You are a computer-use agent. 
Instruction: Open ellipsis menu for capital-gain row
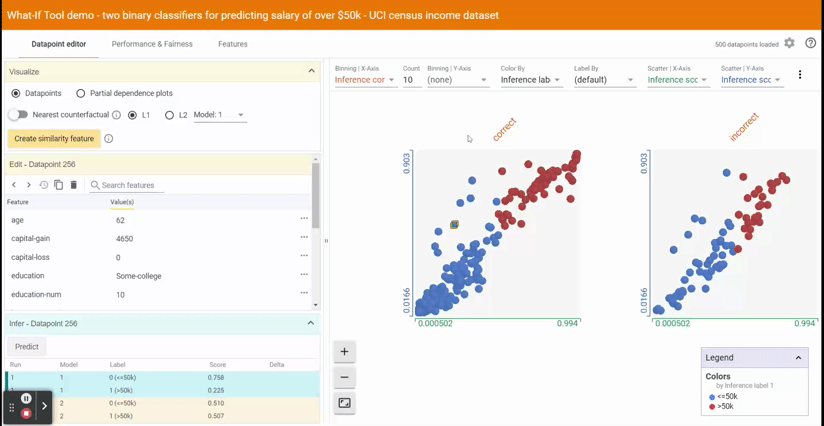pos(304,237)
